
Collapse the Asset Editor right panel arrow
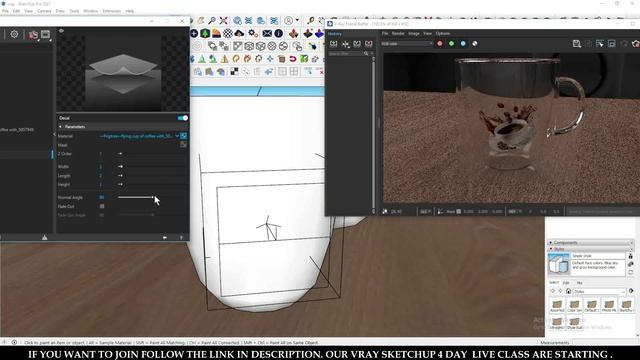click(54, 134)
